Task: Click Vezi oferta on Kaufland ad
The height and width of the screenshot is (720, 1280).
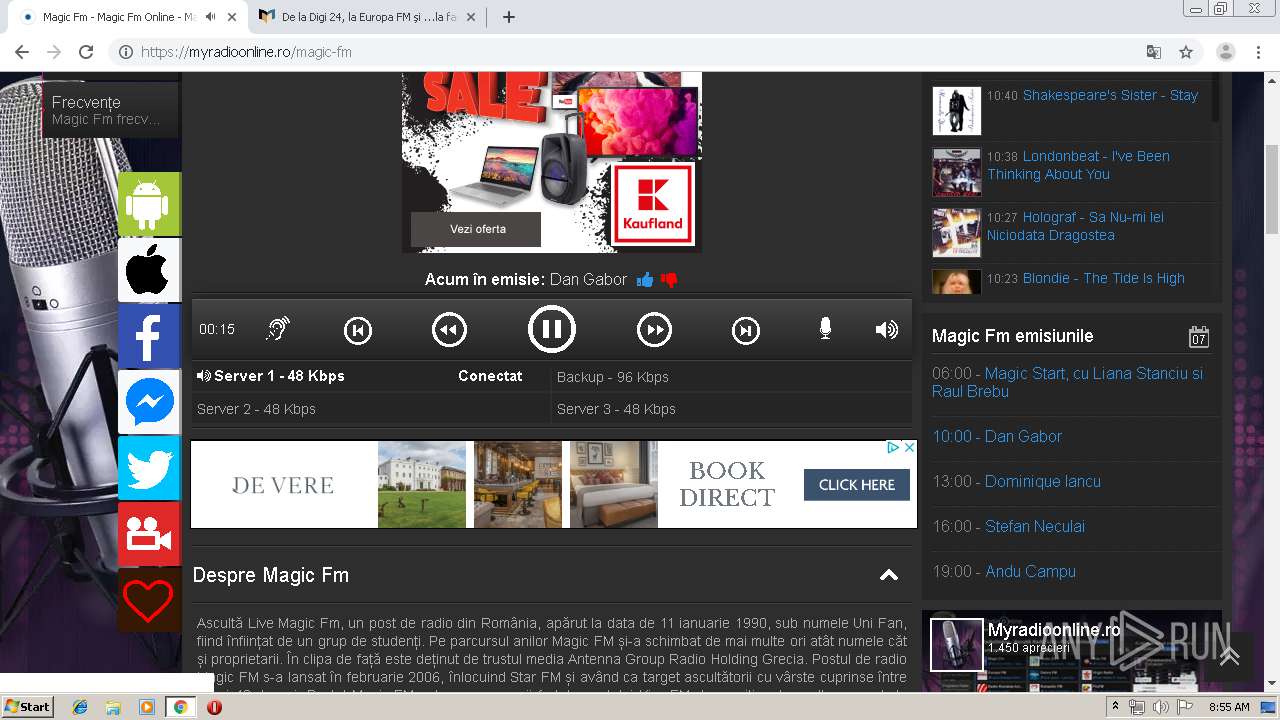Action: tap(477, 229)
